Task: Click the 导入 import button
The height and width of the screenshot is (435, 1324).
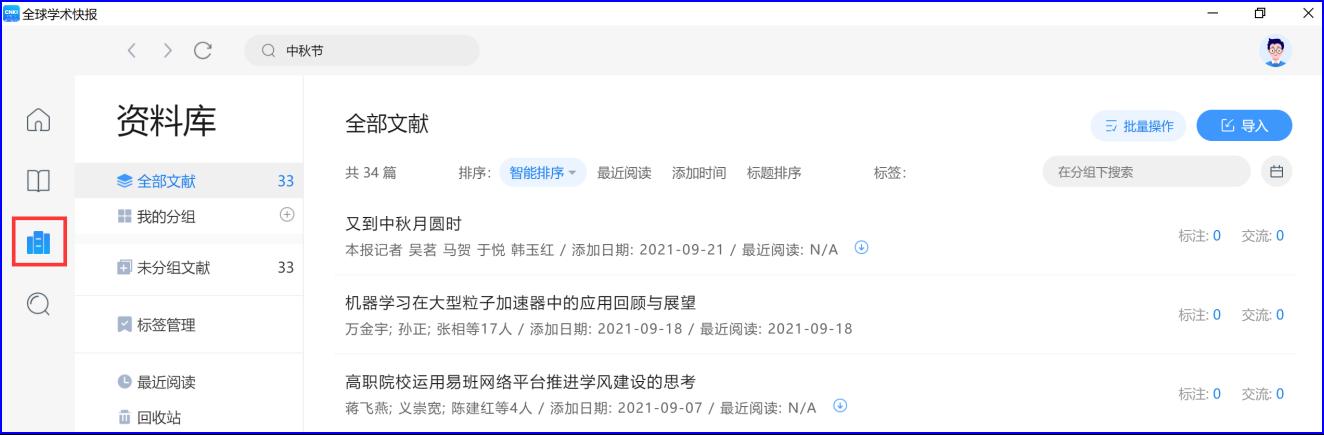Action: point(1244,126)
